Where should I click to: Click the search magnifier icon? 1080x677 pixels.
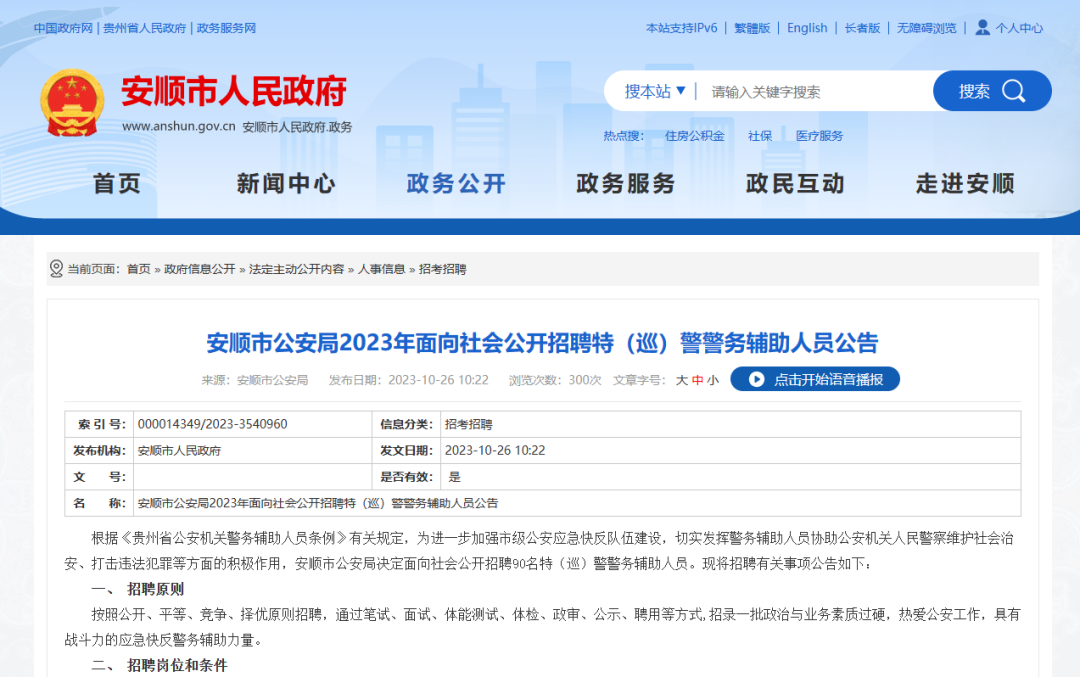pos(1014,90)
